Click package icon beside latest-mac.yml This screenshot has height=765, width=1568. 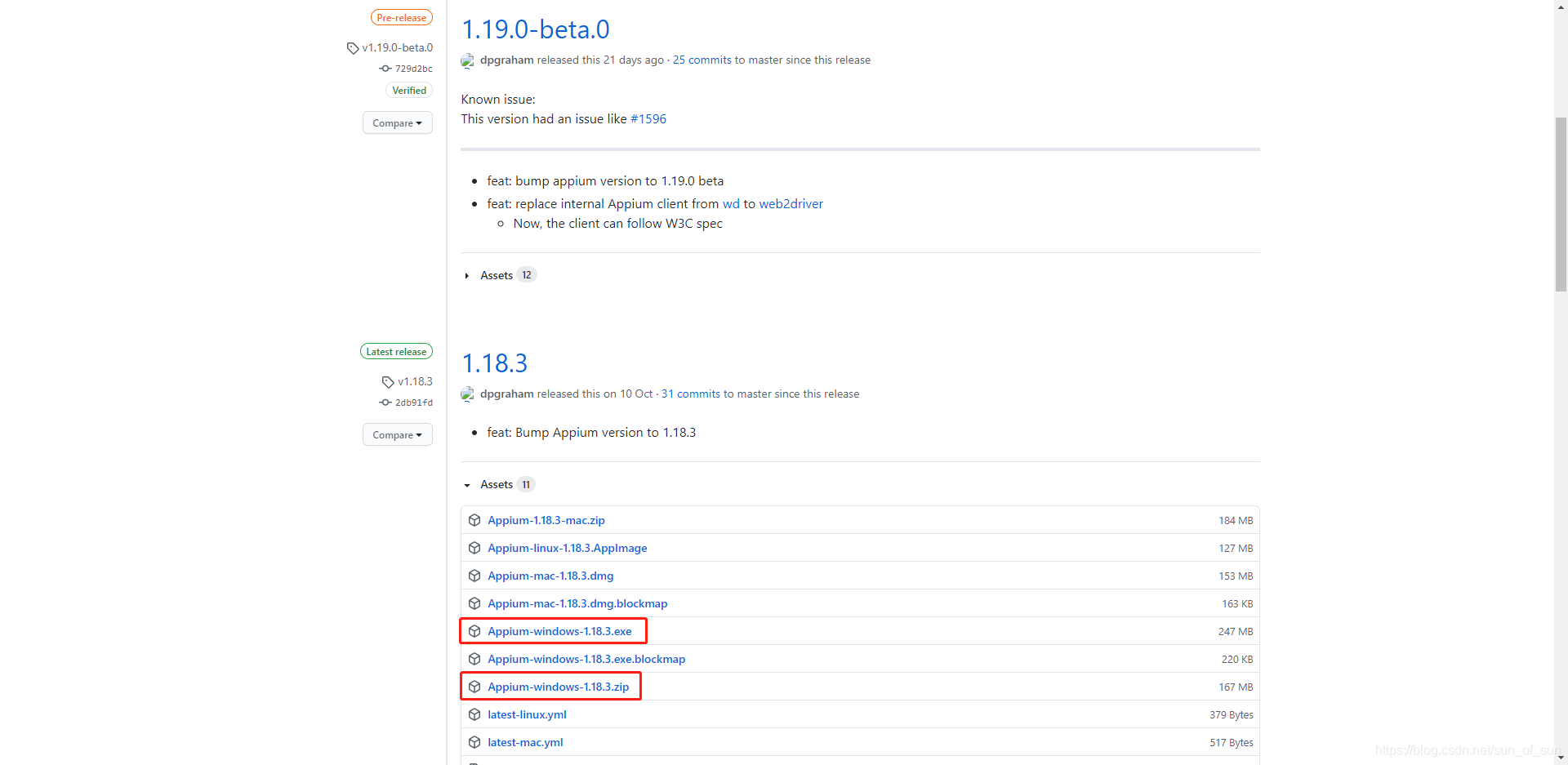pos(474,742)
